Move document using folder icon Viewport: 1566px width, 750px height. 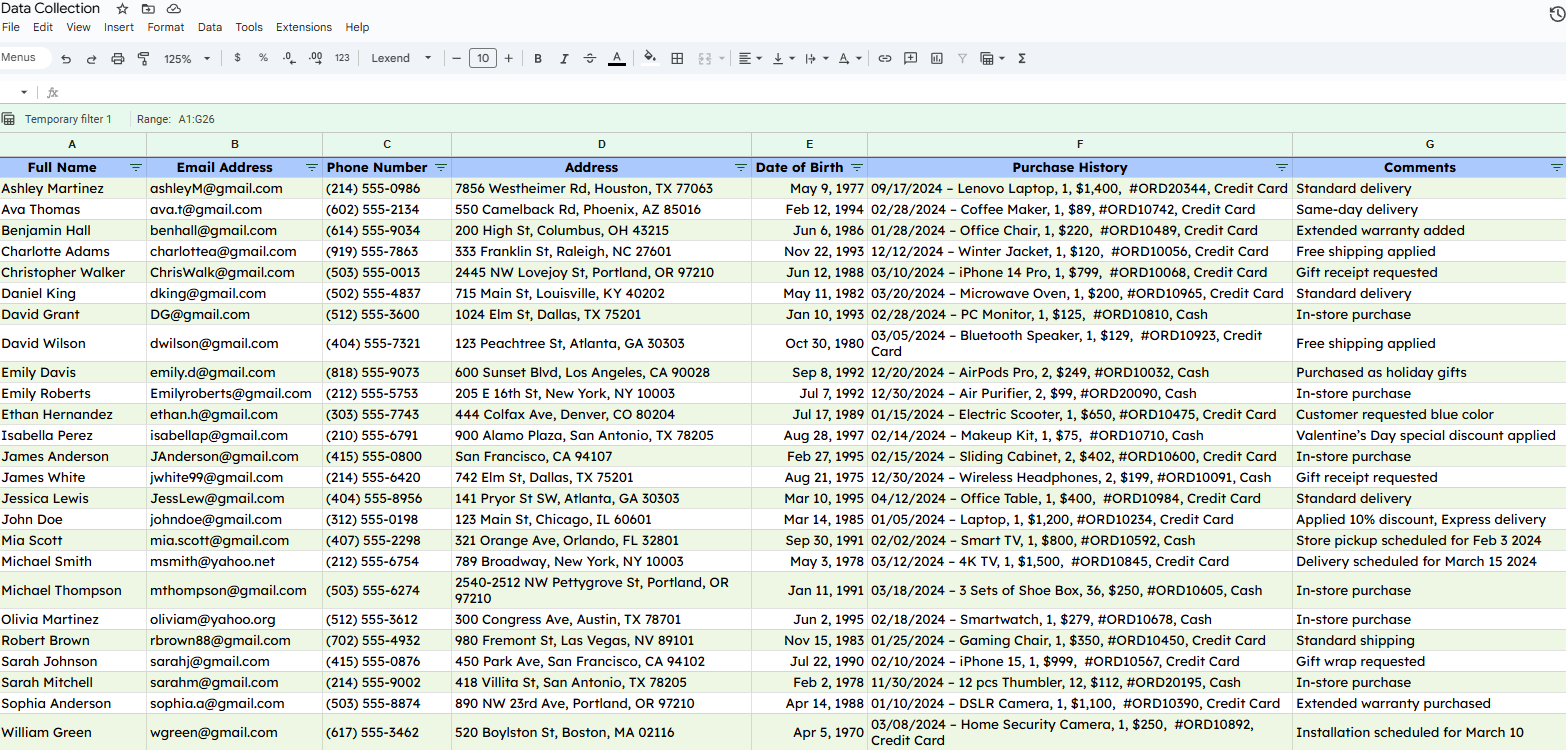click(x=148, y=9)
